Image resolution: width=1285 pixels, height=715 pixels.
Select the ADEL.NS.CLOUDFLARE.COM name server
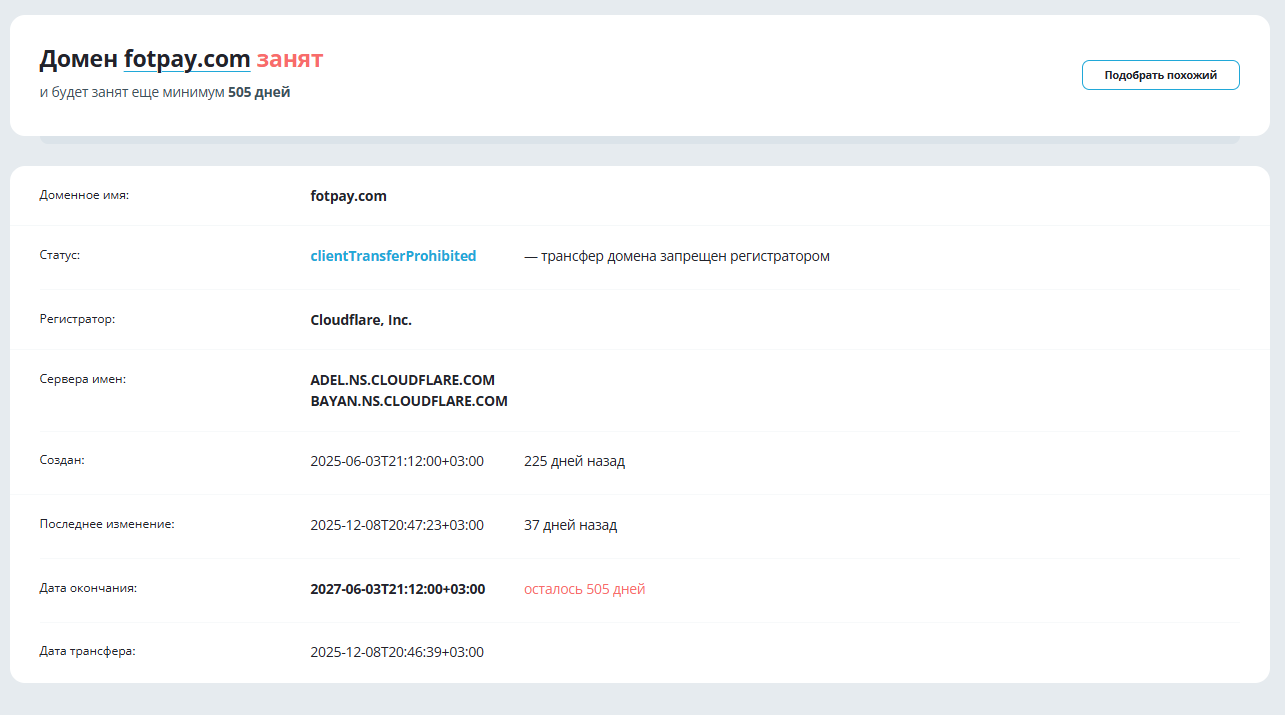pyautogui.click(x=402, y=380)
